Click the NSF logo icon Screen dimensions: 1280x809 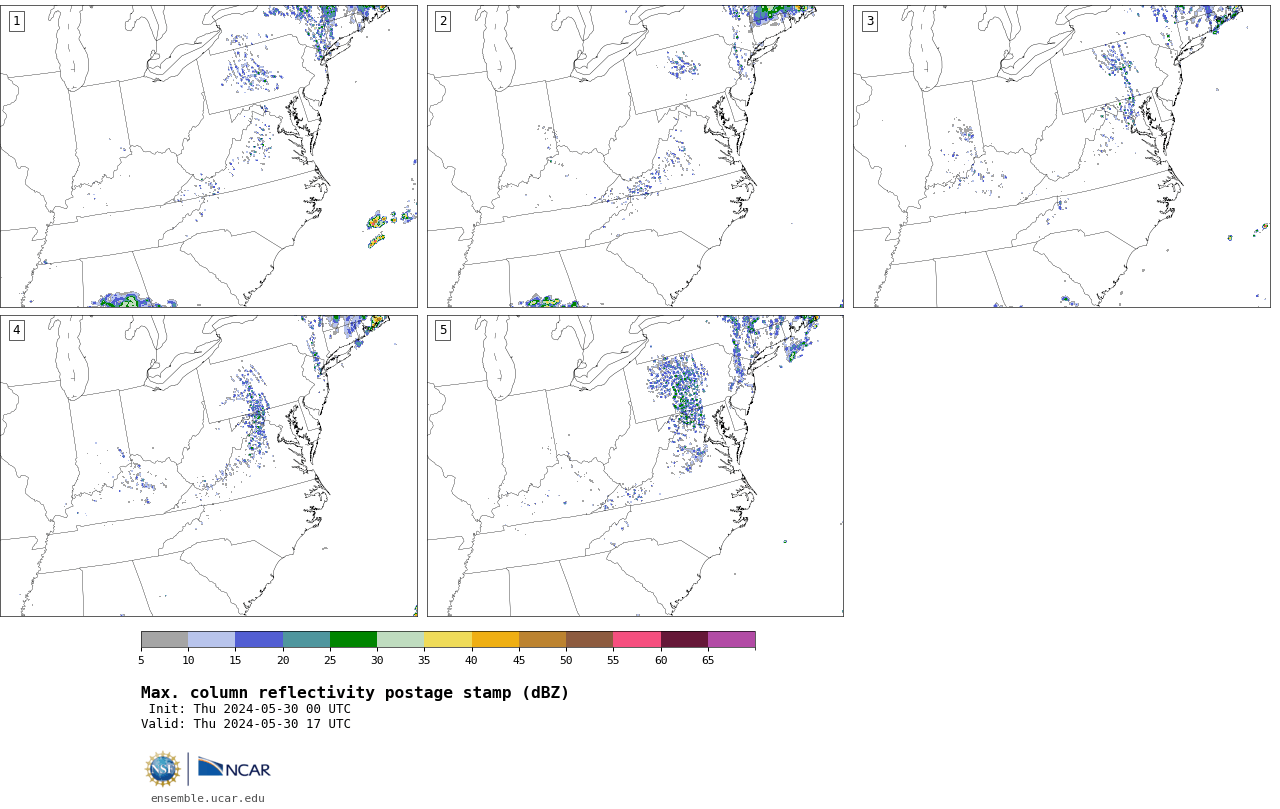pos(162,769)
